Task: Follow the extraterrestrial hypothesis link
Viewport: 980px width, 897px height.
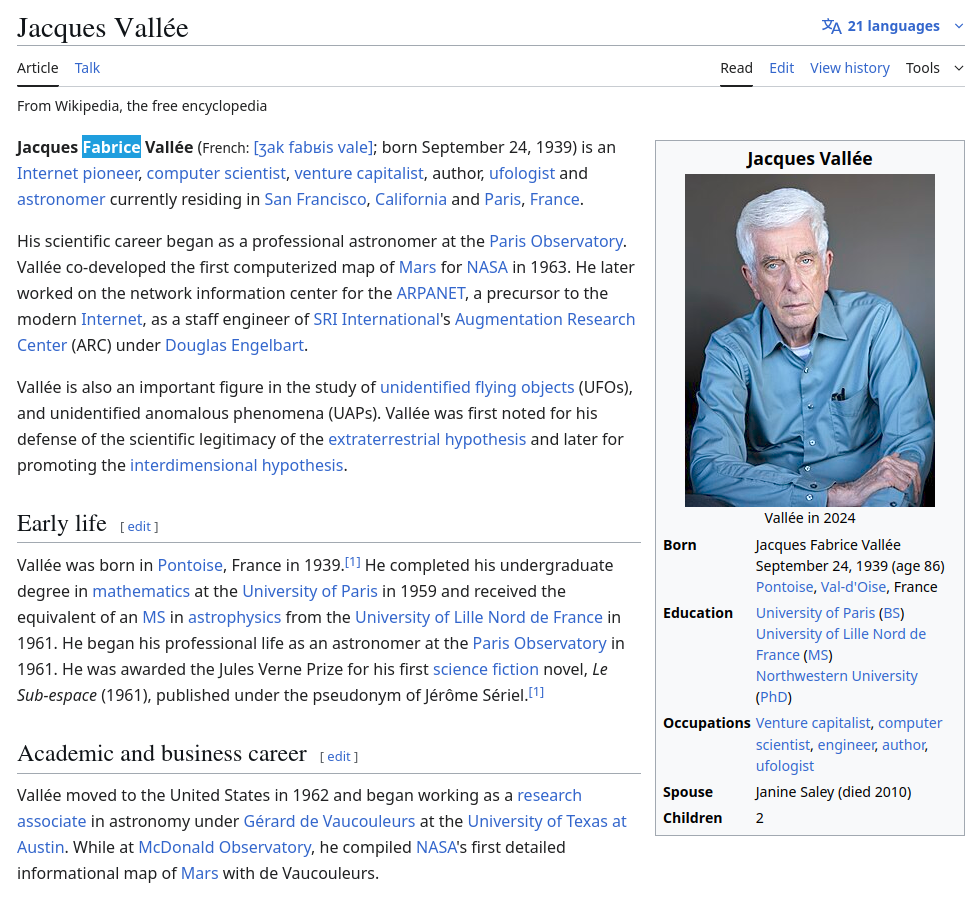Action: coord(427,439)
